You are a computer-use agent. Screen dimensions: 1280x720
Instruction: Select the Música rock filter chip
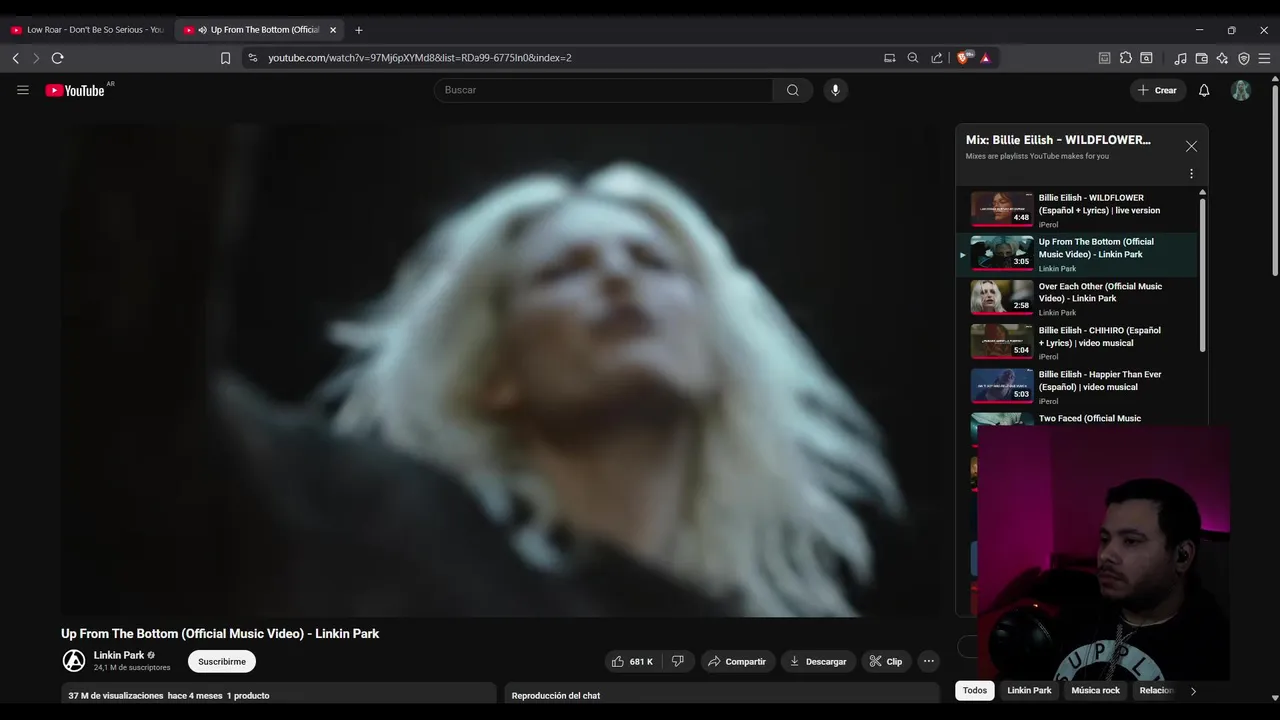click(x=1096, y=690)
